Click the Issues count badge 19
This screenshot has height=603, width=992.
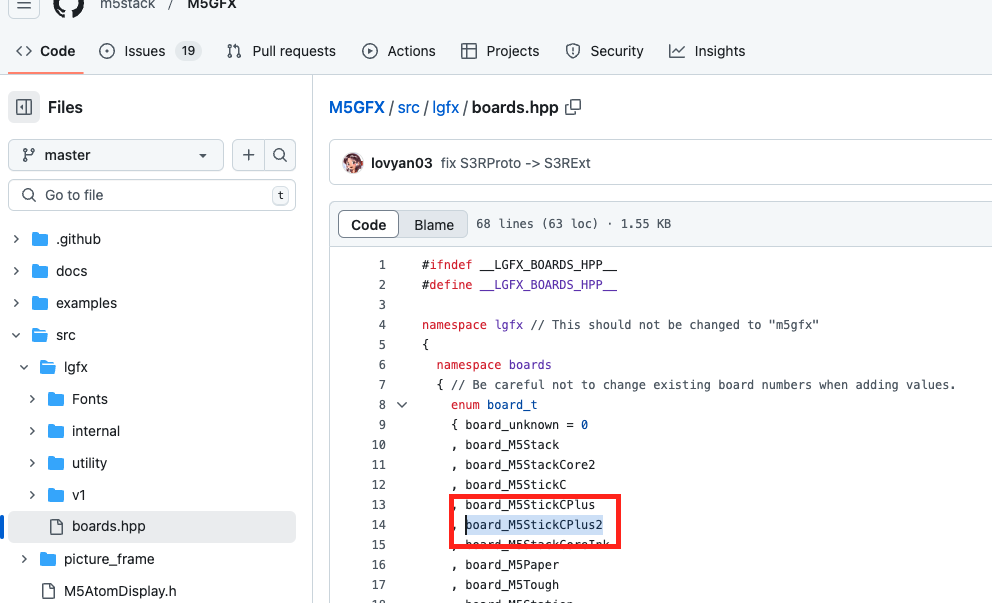[189, 51]
